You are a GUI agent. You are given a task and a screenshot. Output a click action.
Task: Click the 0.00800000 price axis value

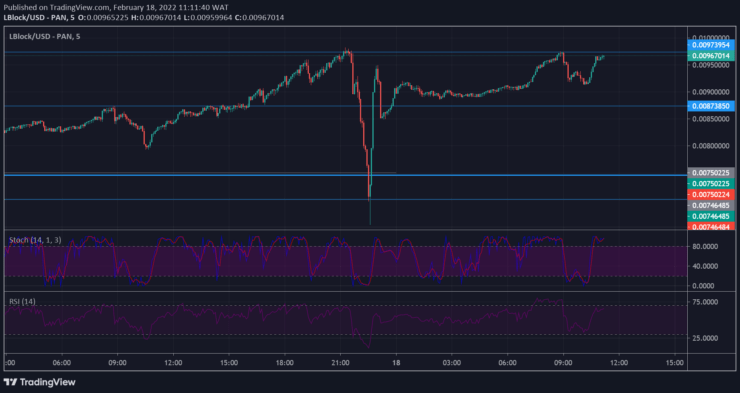[x=711, y=146]
